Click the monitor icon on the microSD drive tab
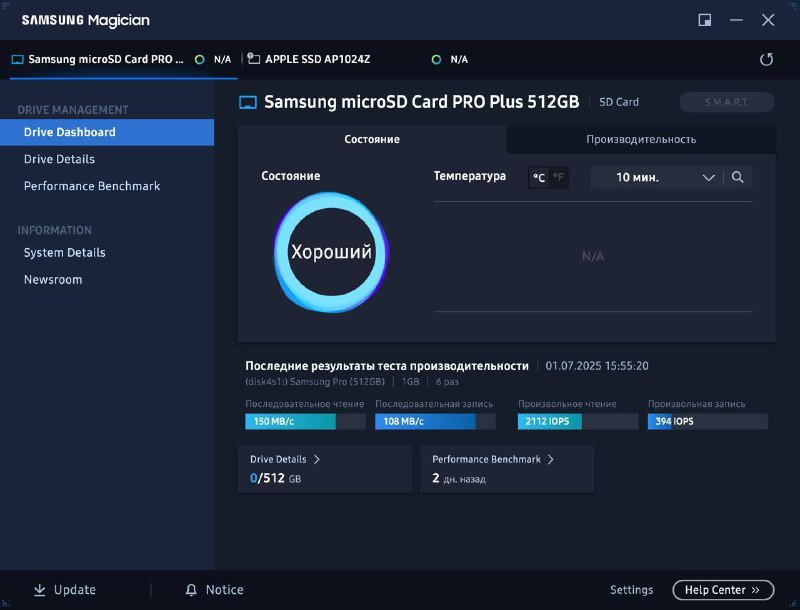This screenshot has height=610, width=800. tap(16, 59)
